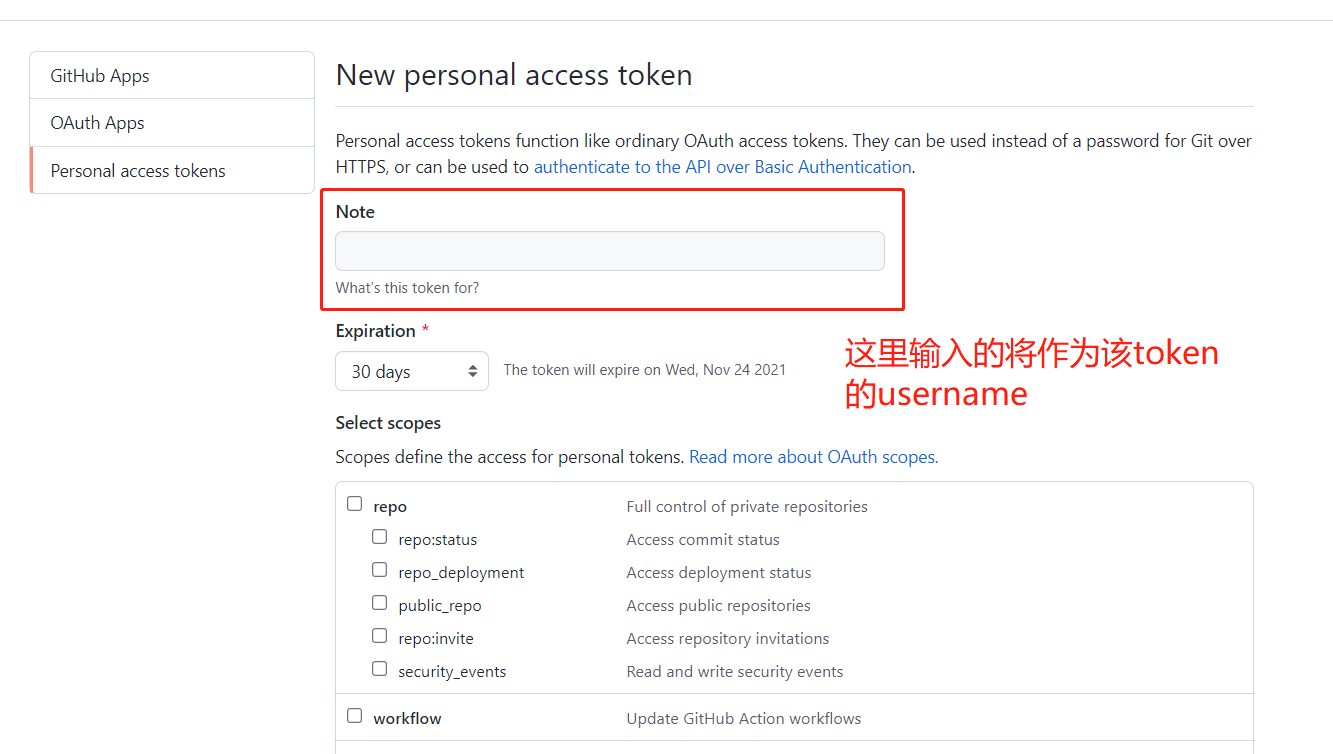Enable the security_events scope

(380, 668)
